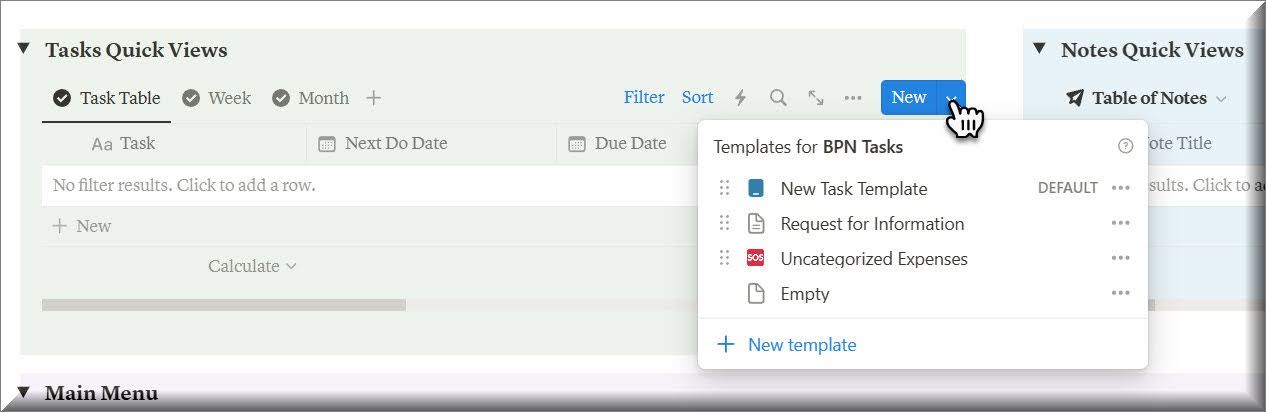
Task: Open the database three-dots options menu
Action: point(853,98)
